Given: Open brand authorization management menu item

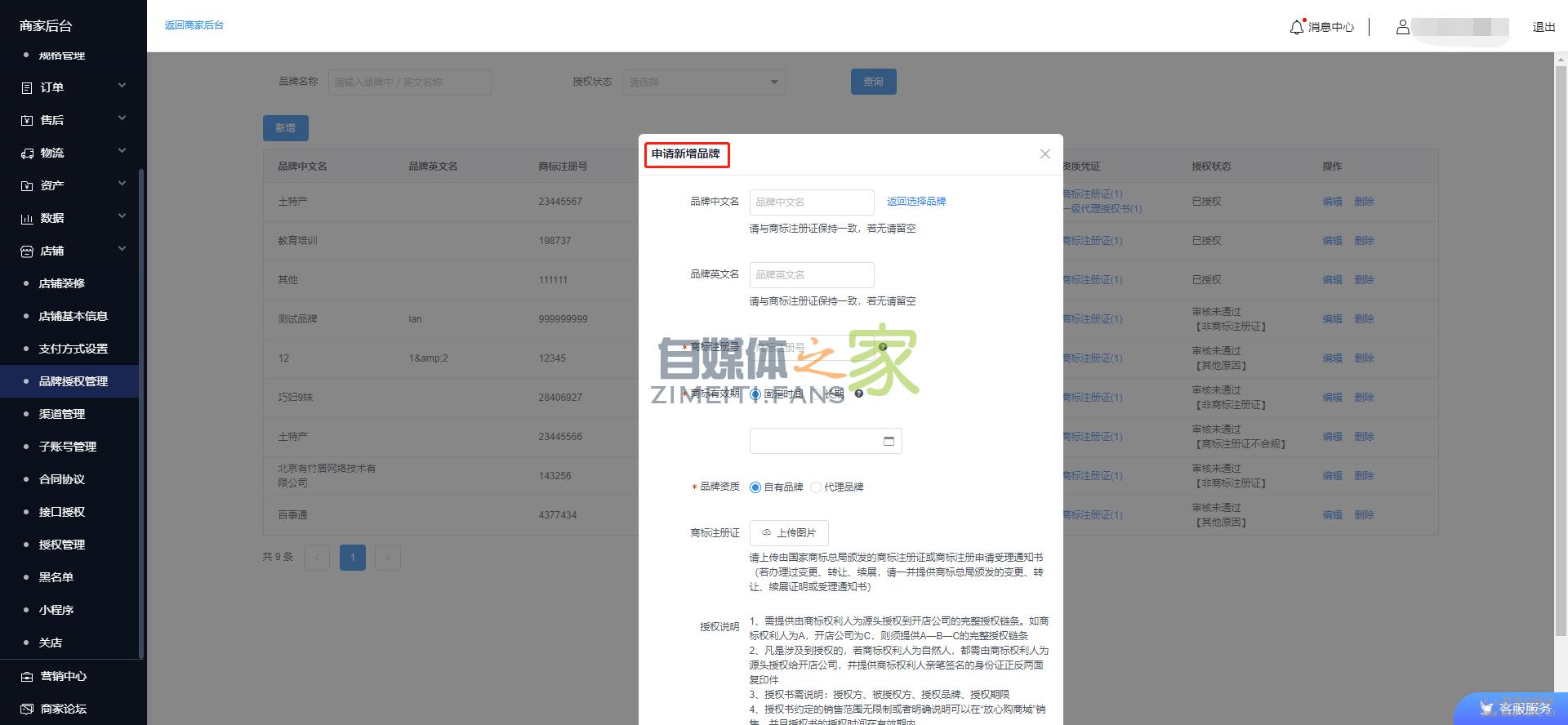Looking at the screenshot, I should click(73, 381).
